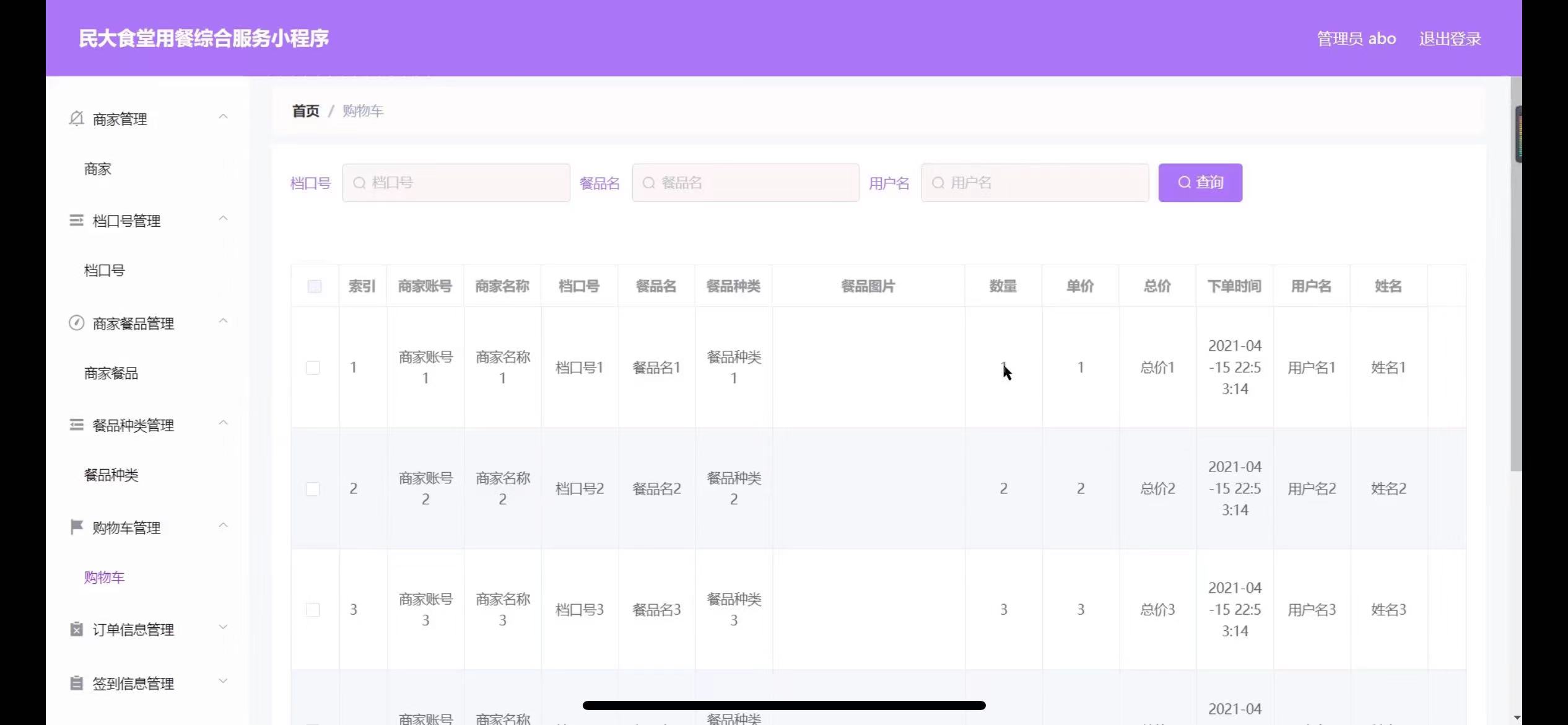Check the checkbox for row index 1
This screenshot has width=1568, height=725.
coord(313,367)
